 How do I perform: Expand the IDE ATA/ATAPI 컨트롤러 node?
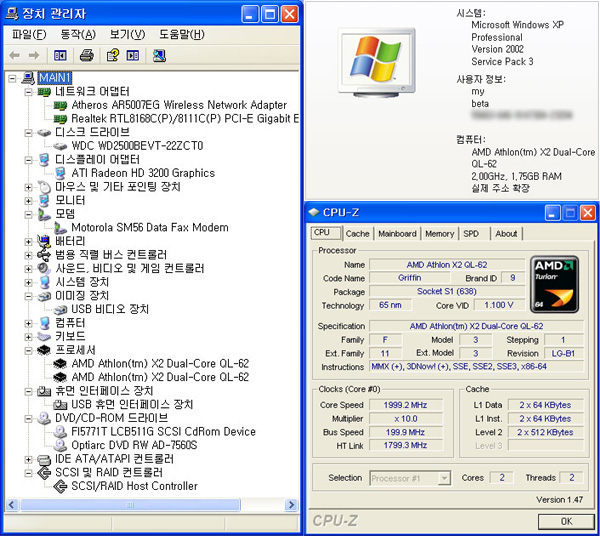(28, 459)
